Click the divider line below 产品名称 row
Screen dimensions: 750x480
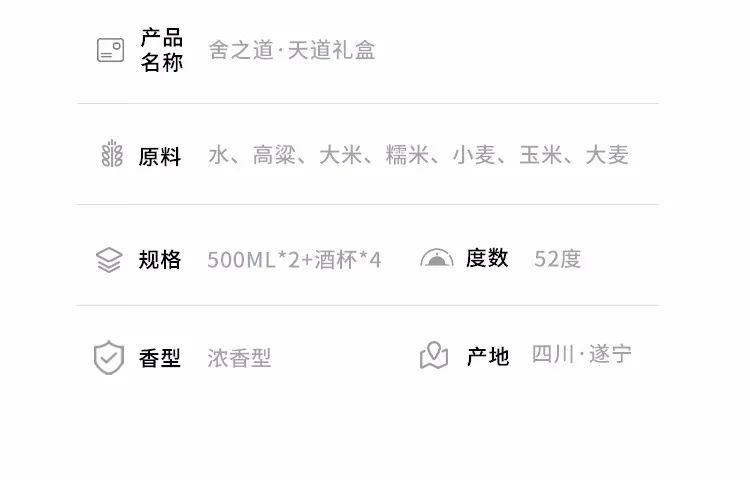click(x=368, y=103)
